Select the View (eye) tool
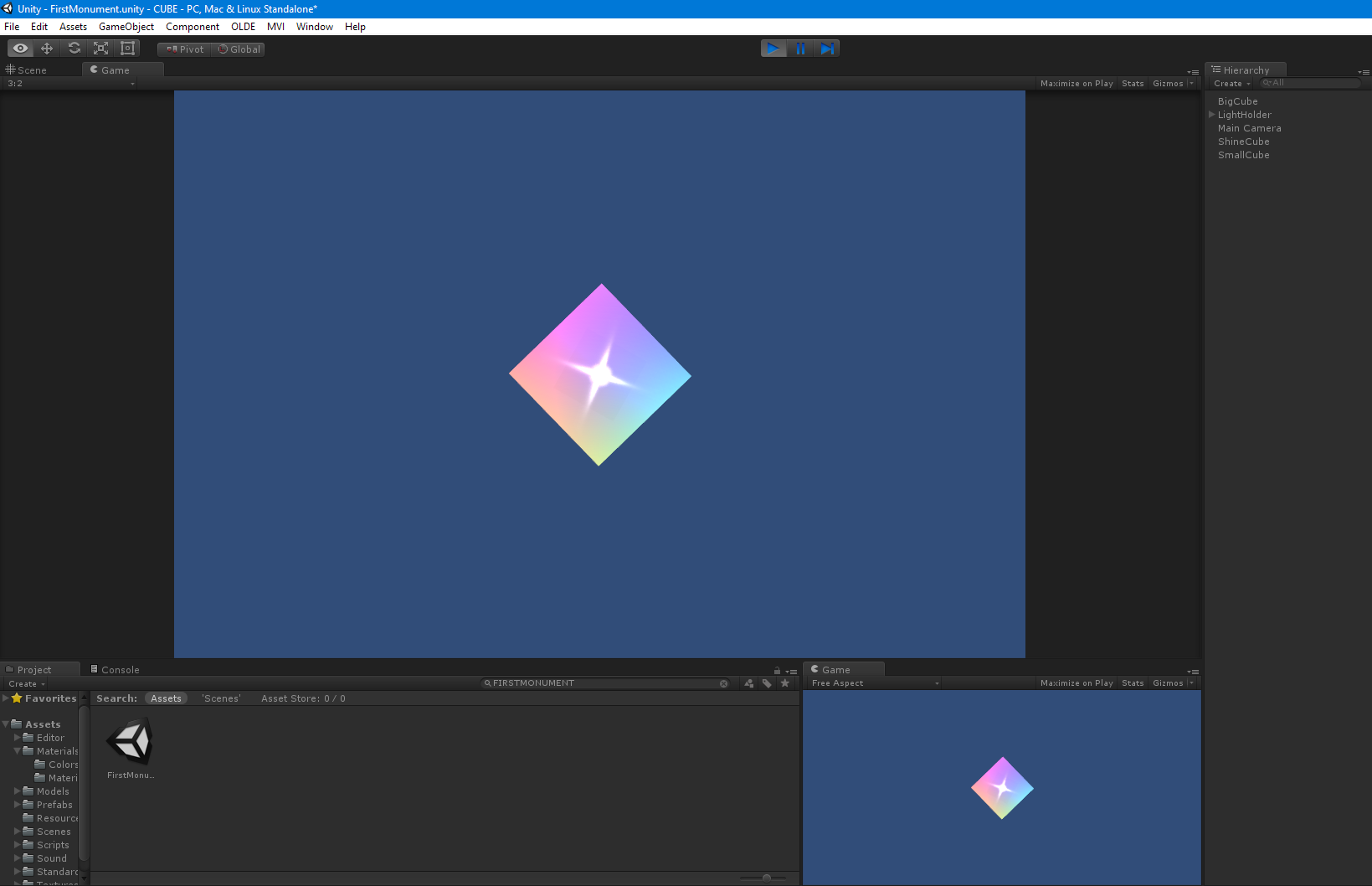 (20, 49)
